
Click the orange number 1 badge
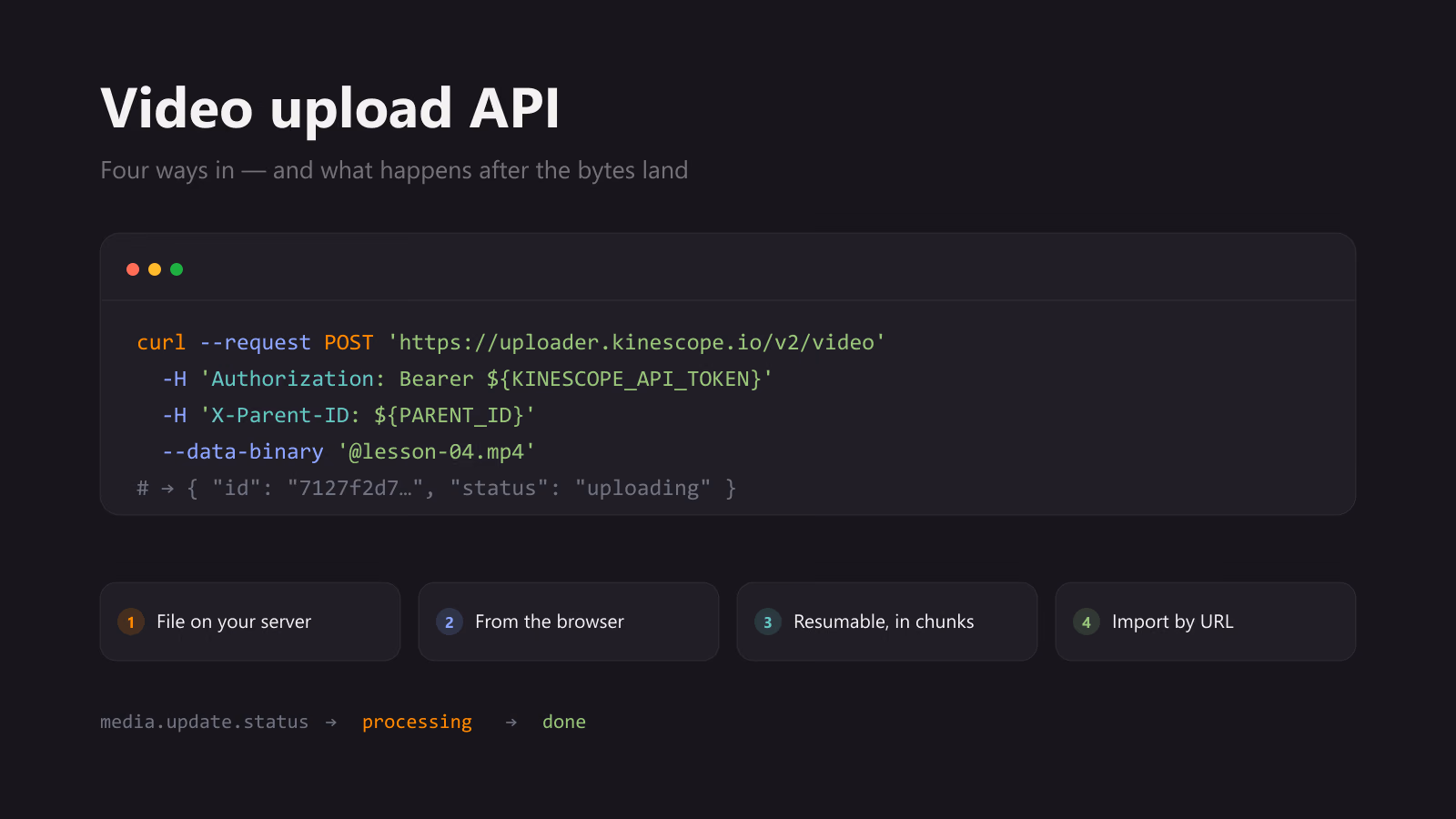pos(131,622)
